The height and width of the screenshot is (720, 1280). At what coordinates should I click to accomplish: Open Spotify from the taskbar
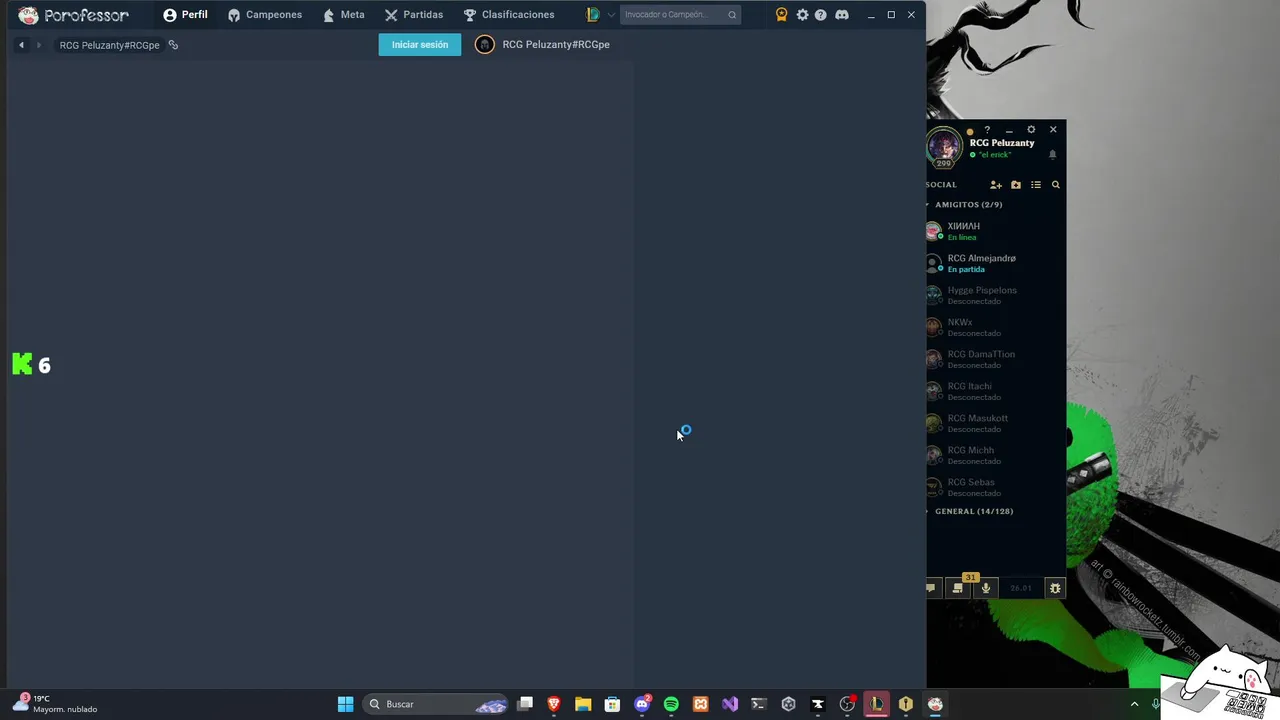(671, 704)
